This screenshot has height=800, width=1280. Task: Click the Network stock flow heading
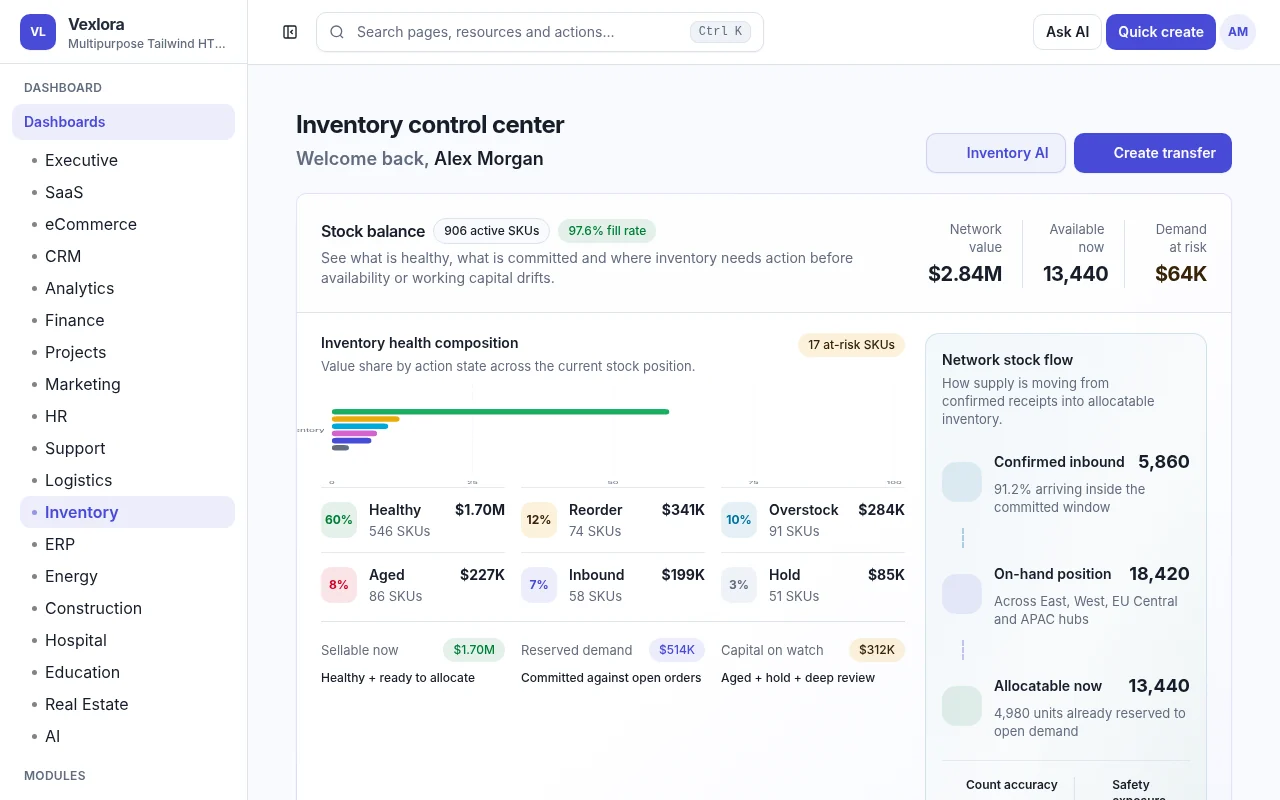[1007, 360]
